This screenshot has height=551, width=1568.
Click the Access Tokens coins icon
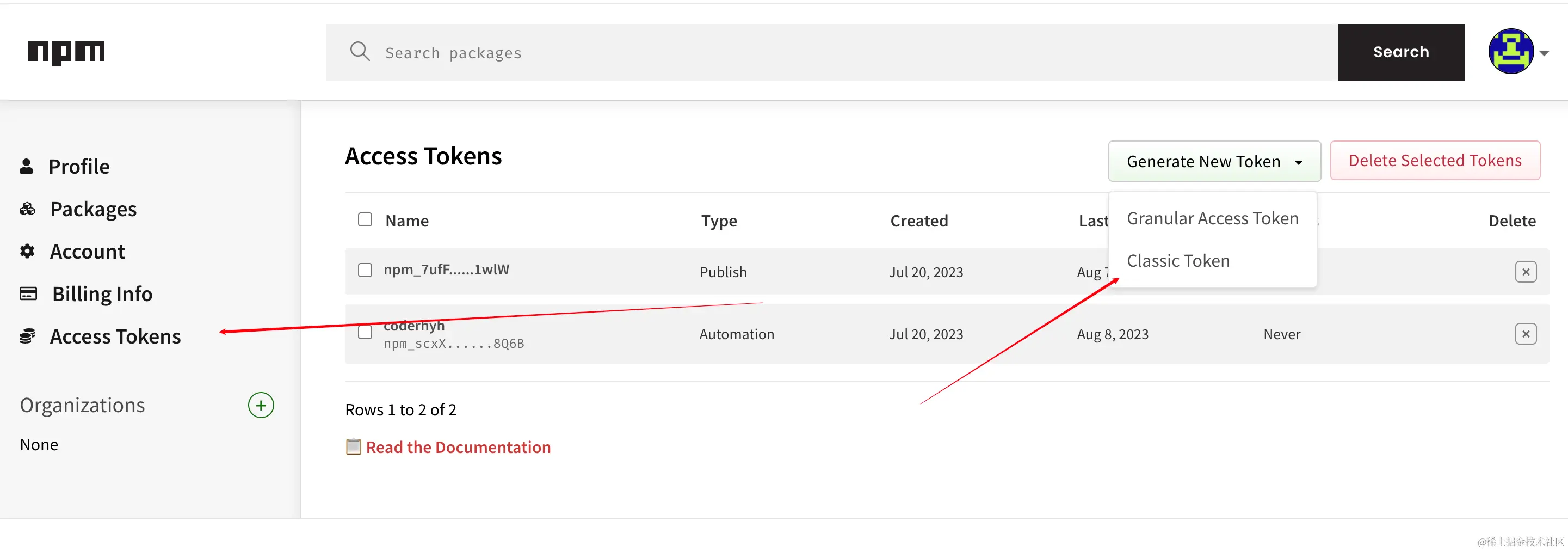tap(27, 336)
